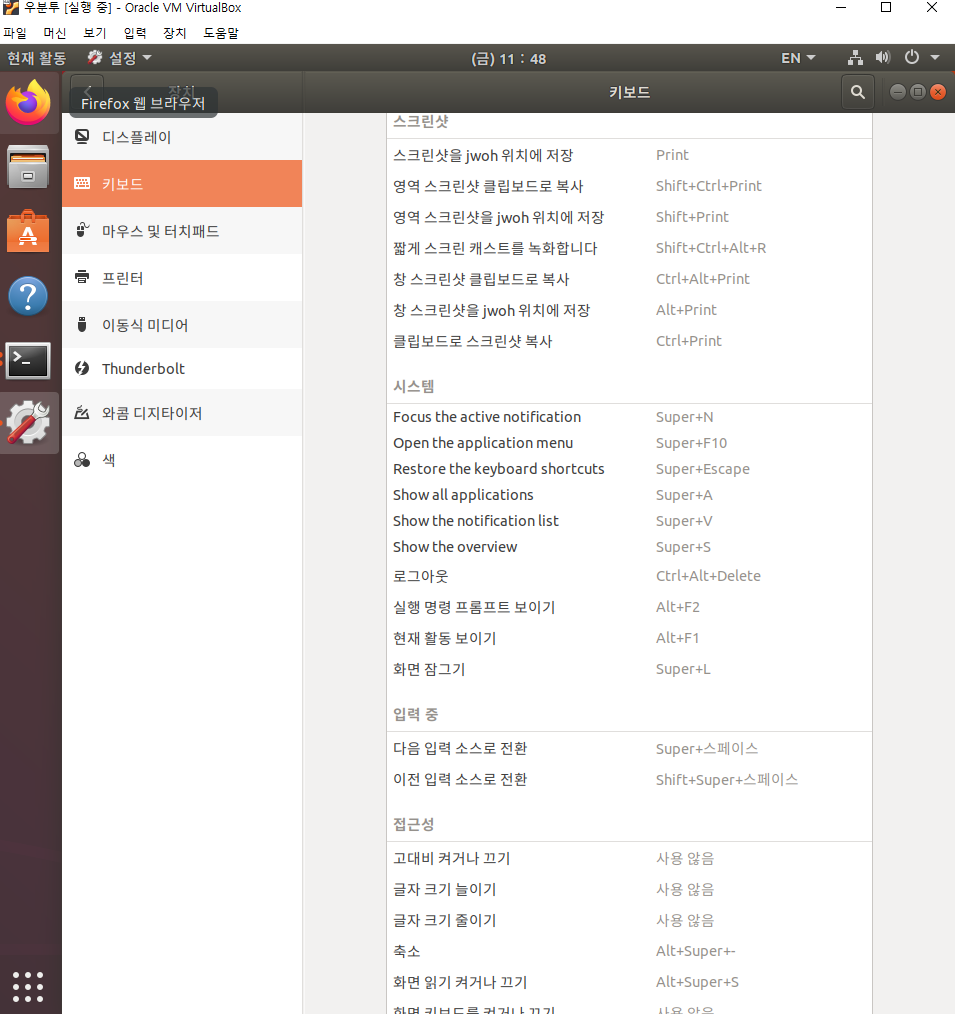
Task: Edit 글자 크기 늘이기 shortcut row
Action: point(629,889)
